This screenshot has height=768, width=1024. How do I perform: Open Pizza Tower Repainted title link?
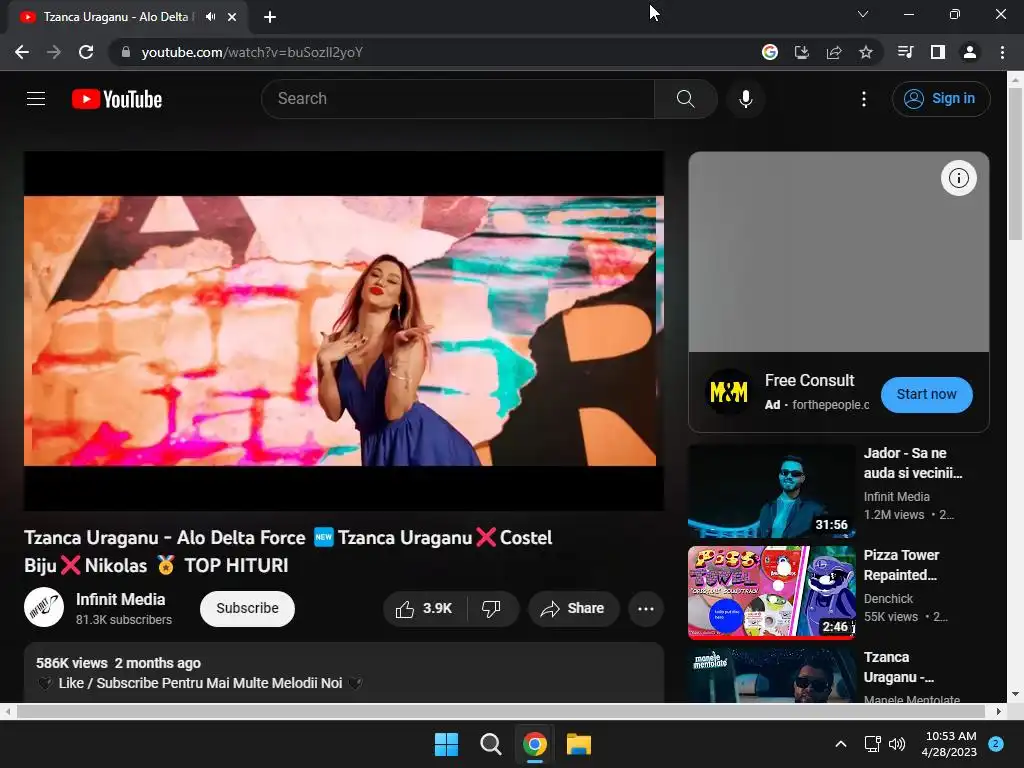click(x=901, y=565)
